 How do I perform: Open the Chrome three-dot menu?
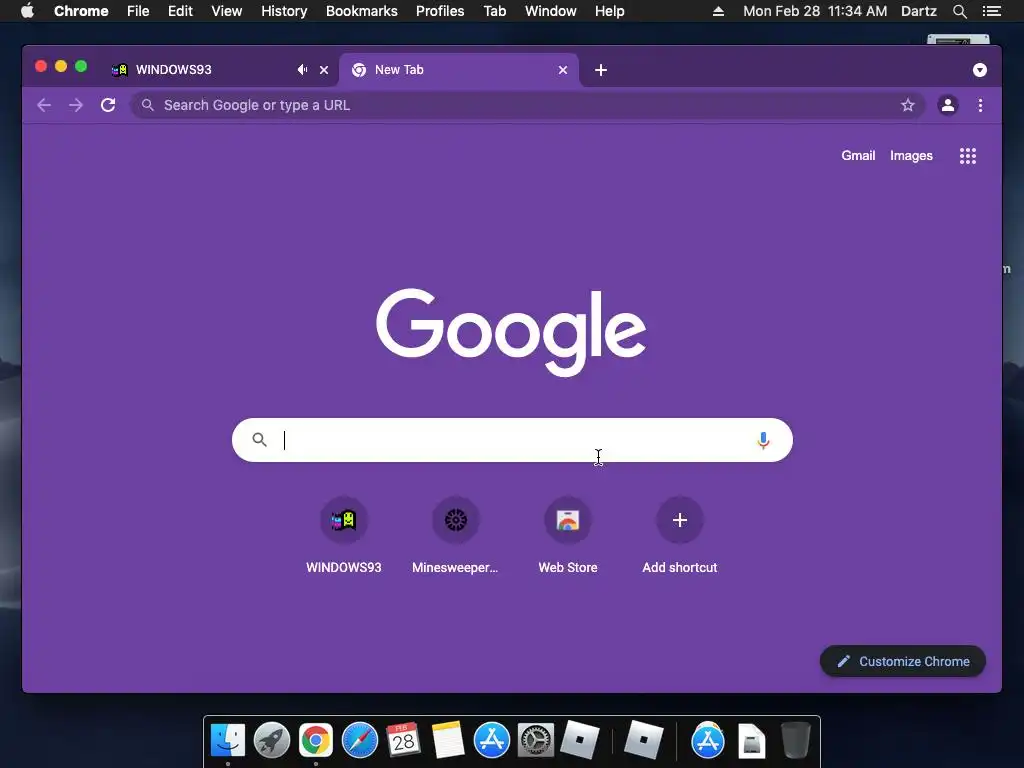980,105
